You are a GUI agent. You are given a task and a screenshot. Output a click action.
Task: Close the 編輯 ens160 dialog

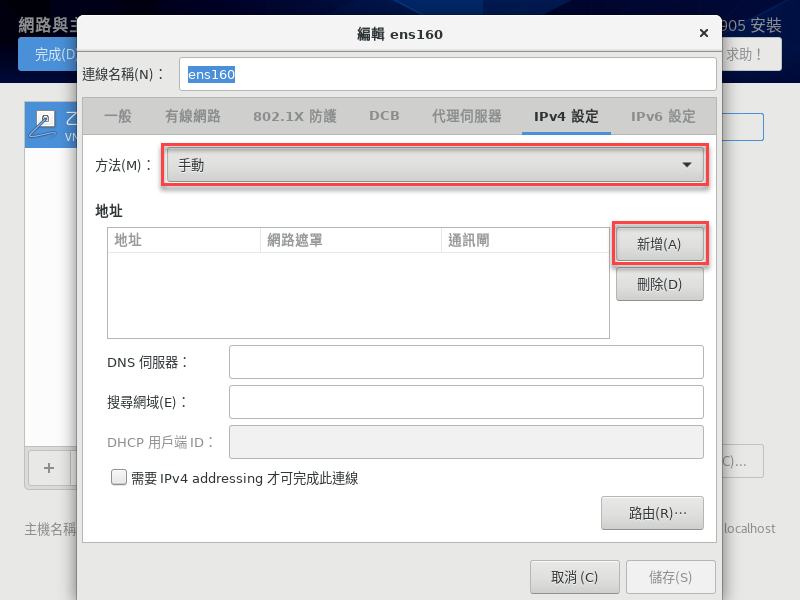[x=704, y=33]
